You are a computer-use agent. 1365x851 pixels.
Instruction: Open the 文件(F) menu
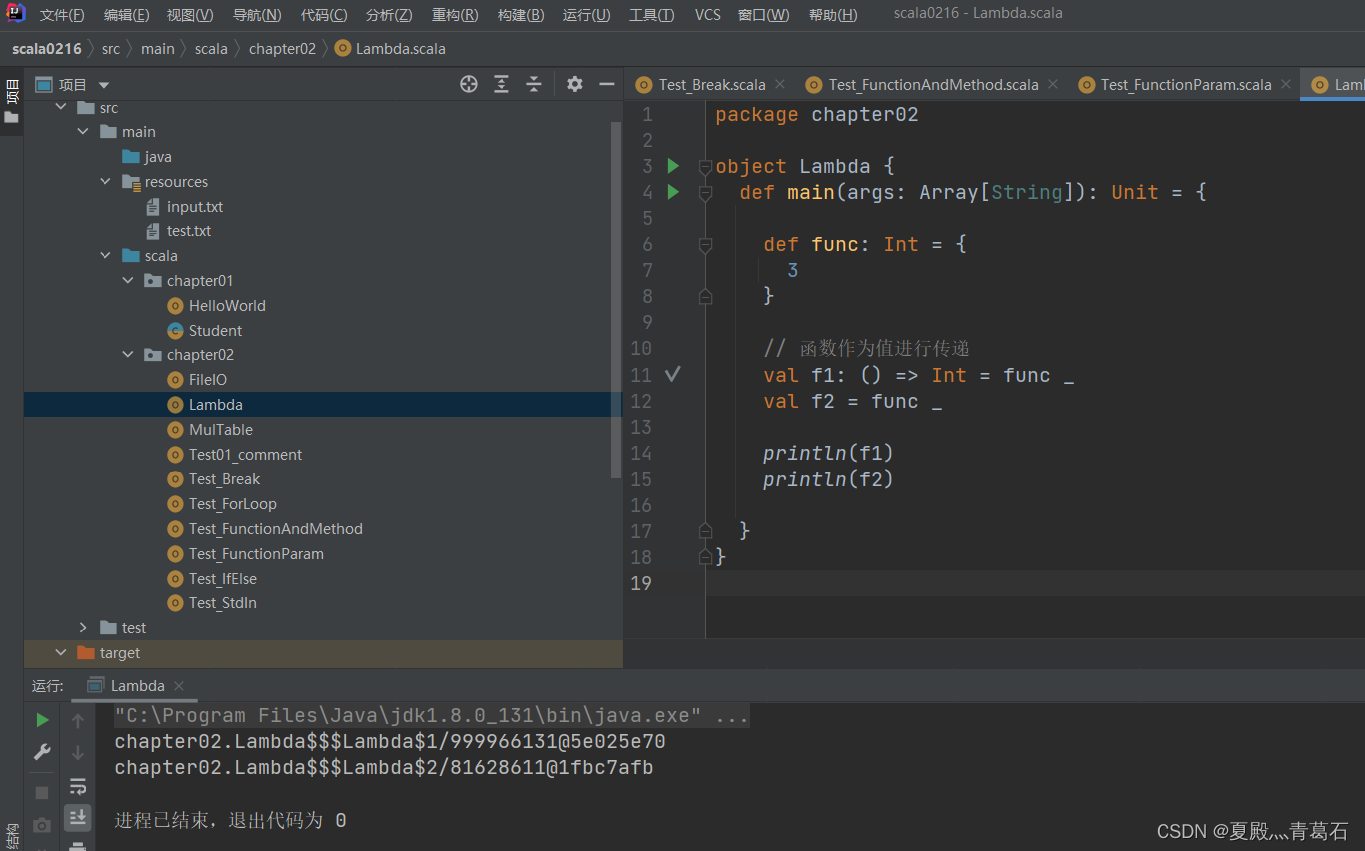[62, 15]
